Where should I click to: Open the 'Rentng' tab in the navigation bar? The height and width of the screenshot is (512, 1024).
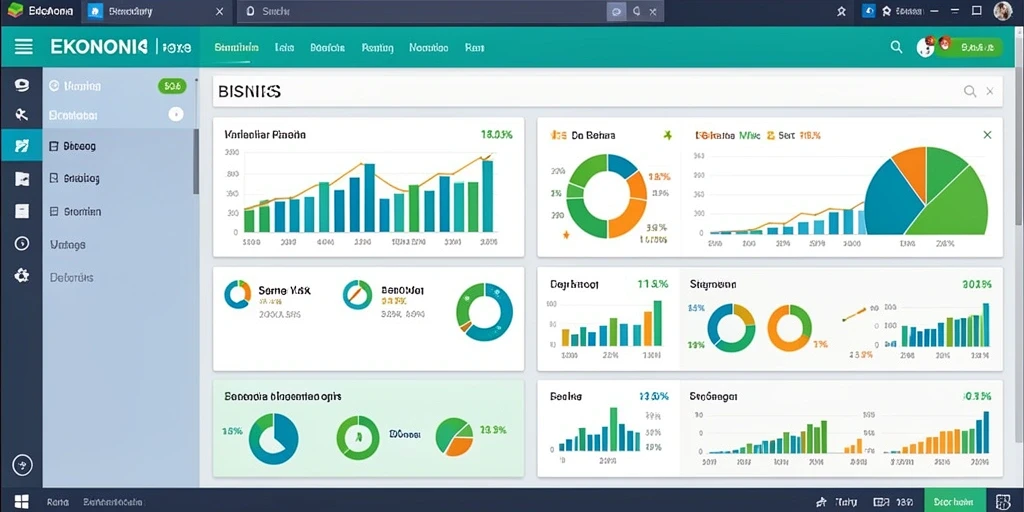[x=377, y=48]
